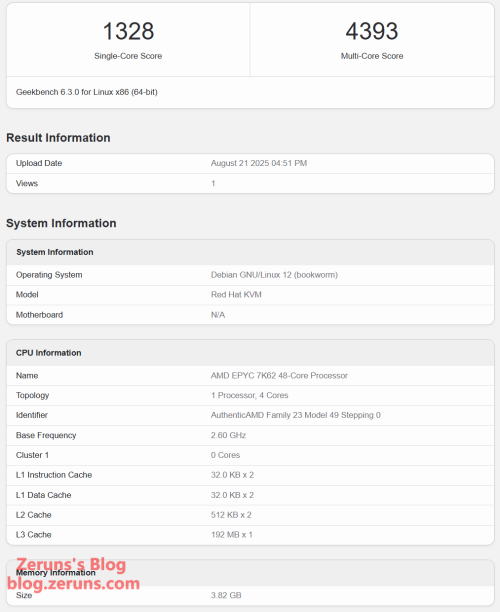Click the 1328 single-core score number

128,31
